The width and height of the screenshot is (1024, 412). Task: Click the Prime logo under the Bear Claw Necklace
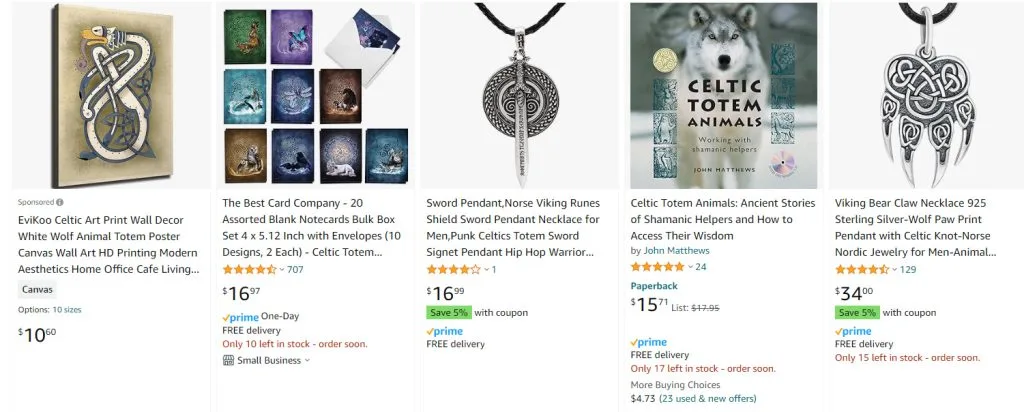[852, 331]
